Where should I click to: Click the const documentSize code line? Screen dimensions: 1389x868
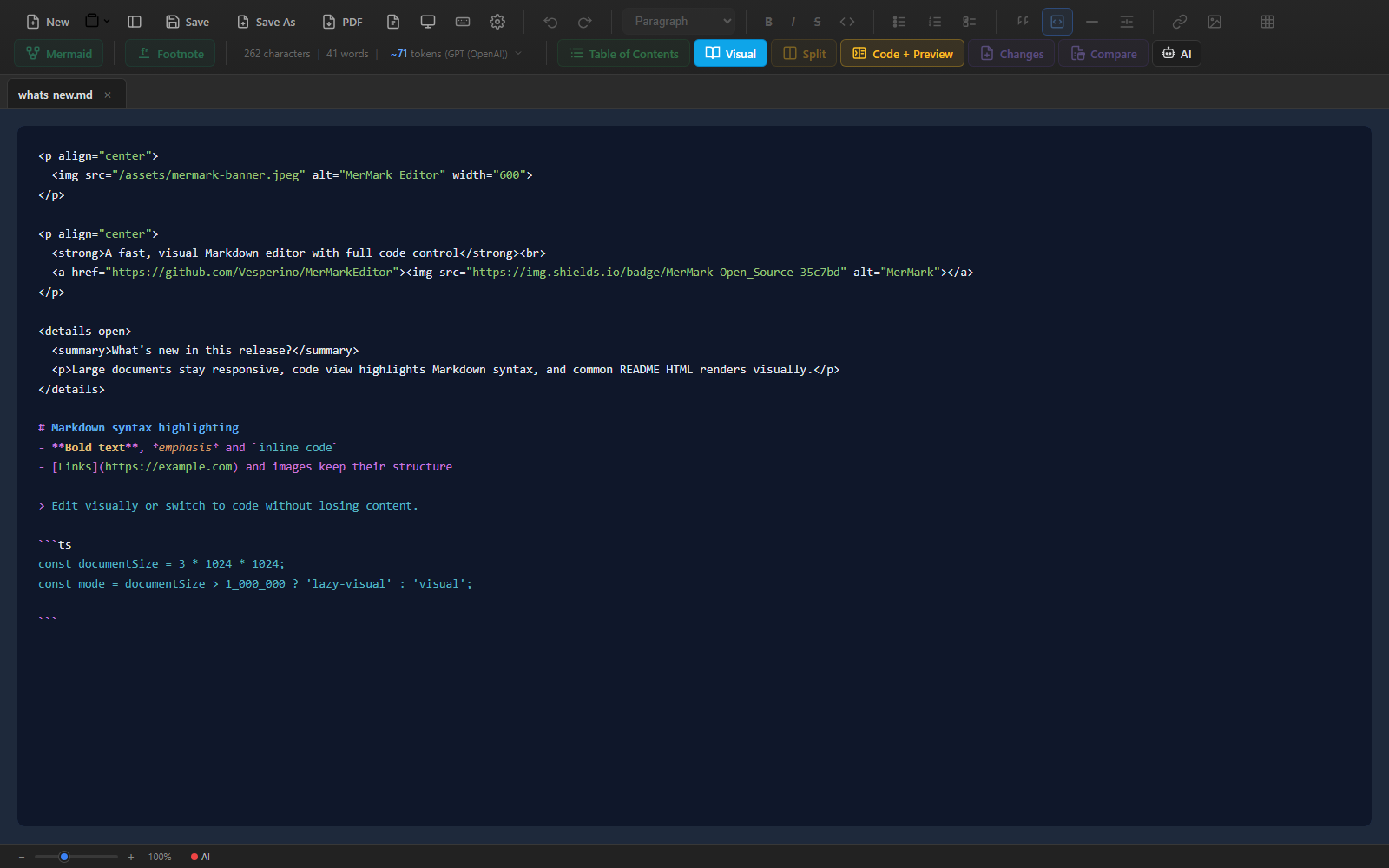161,564
